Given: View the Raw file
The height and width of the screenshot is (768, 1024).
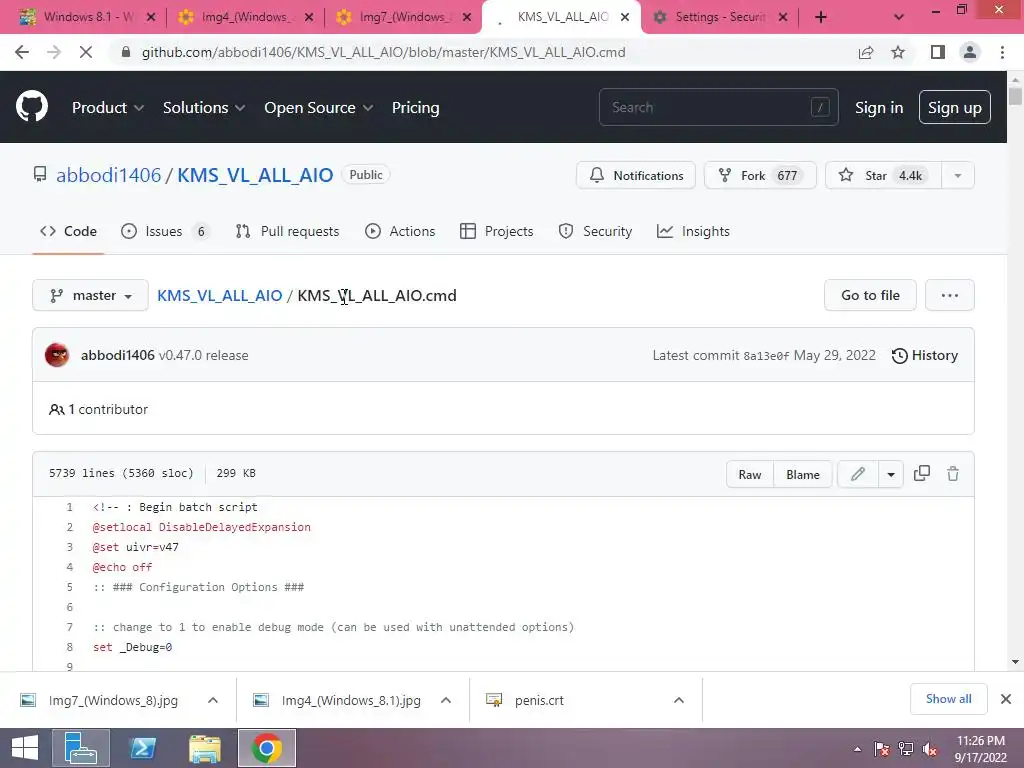Looking at the screenshot, I should click(750, 474).
